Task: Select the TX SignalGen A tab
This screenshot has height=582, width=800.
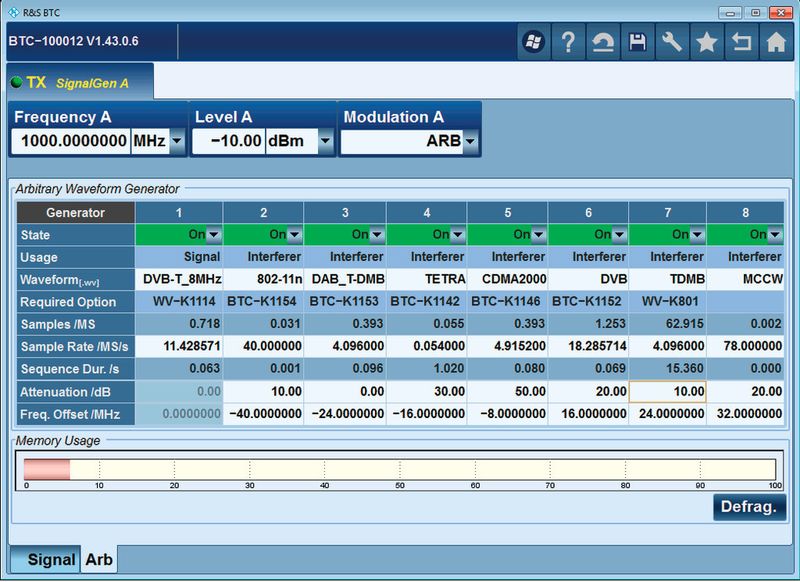Action: [80, 82]
